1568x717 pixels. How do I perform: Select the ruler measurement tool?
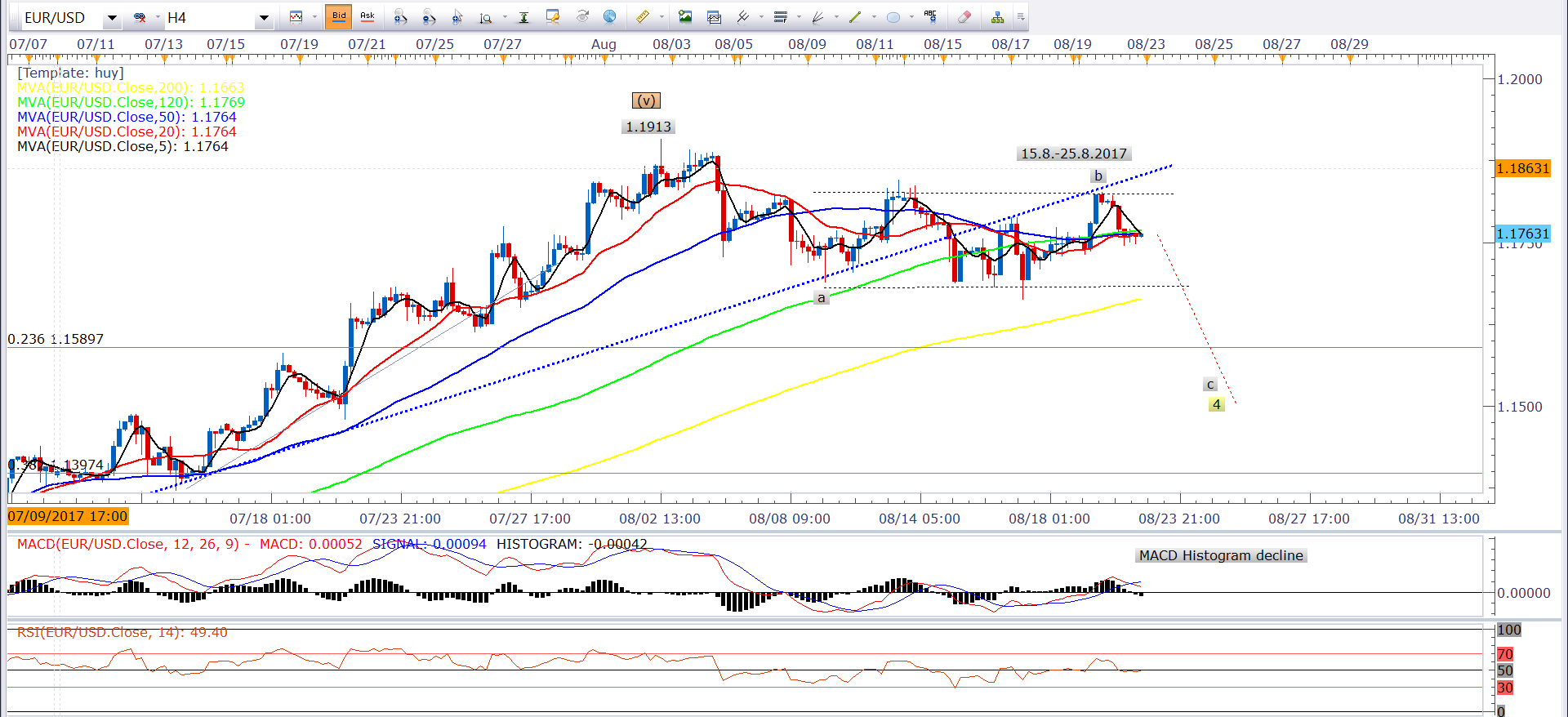pos(643,17)
